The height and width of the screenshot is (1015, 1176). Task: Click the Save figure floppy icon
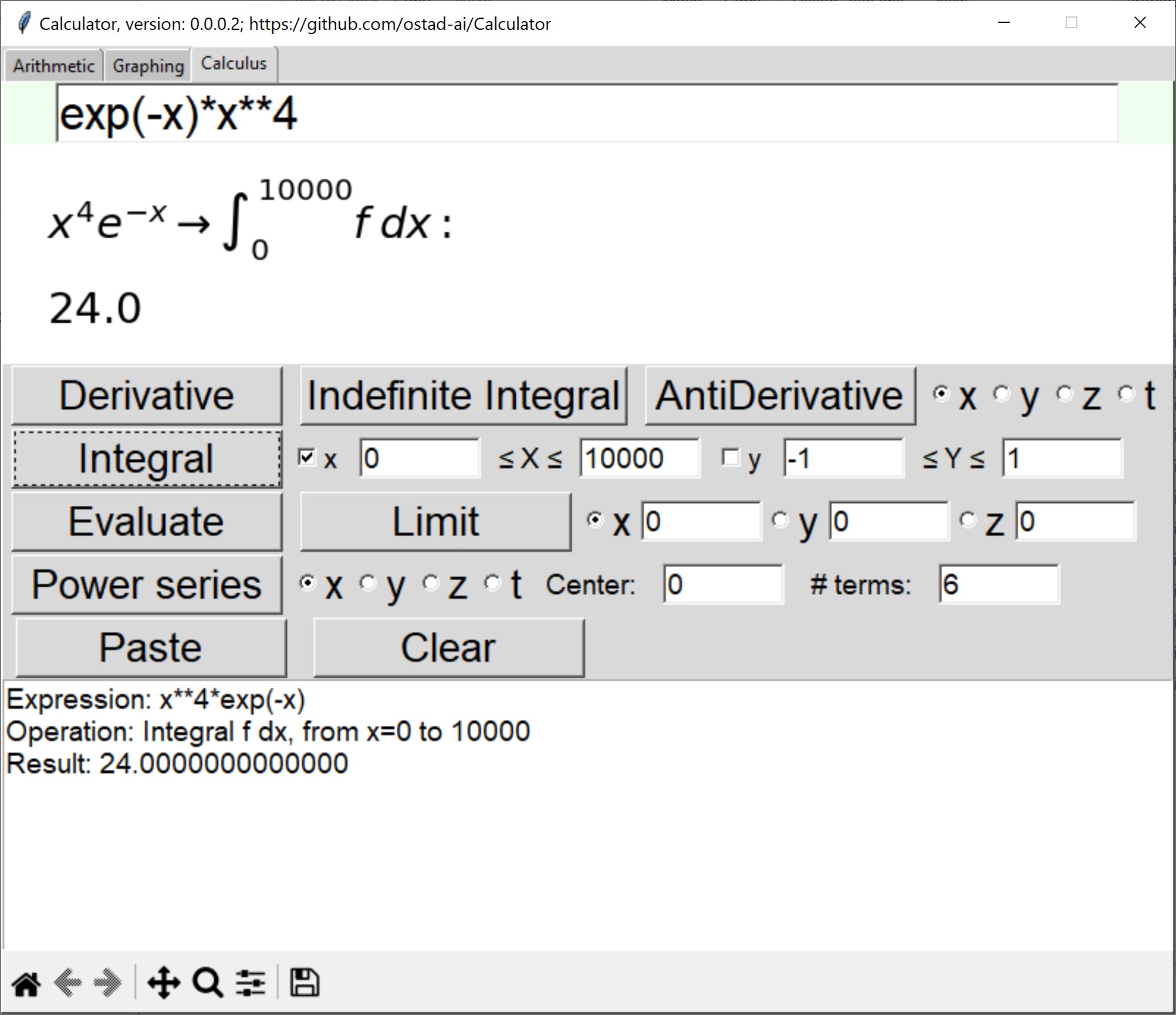click(x=305, y=983)
